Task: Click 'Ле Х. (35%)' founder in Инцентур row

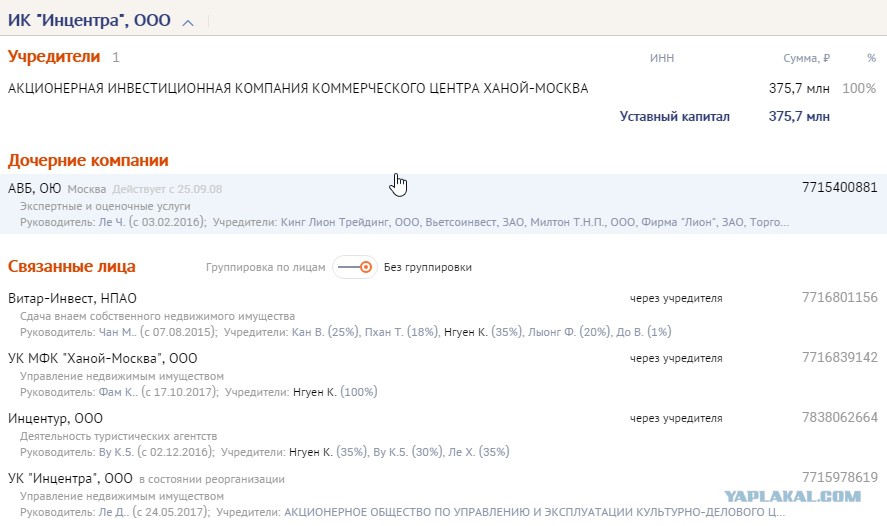Action: tap(479, 452)
